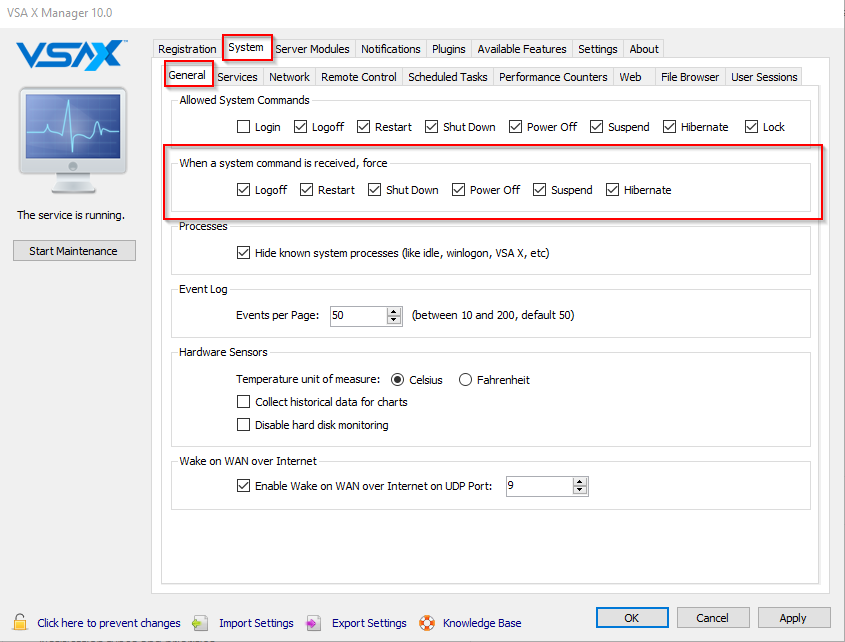Uncheck the Lock system command
This screenshot has width=845, height=642.
751,127
